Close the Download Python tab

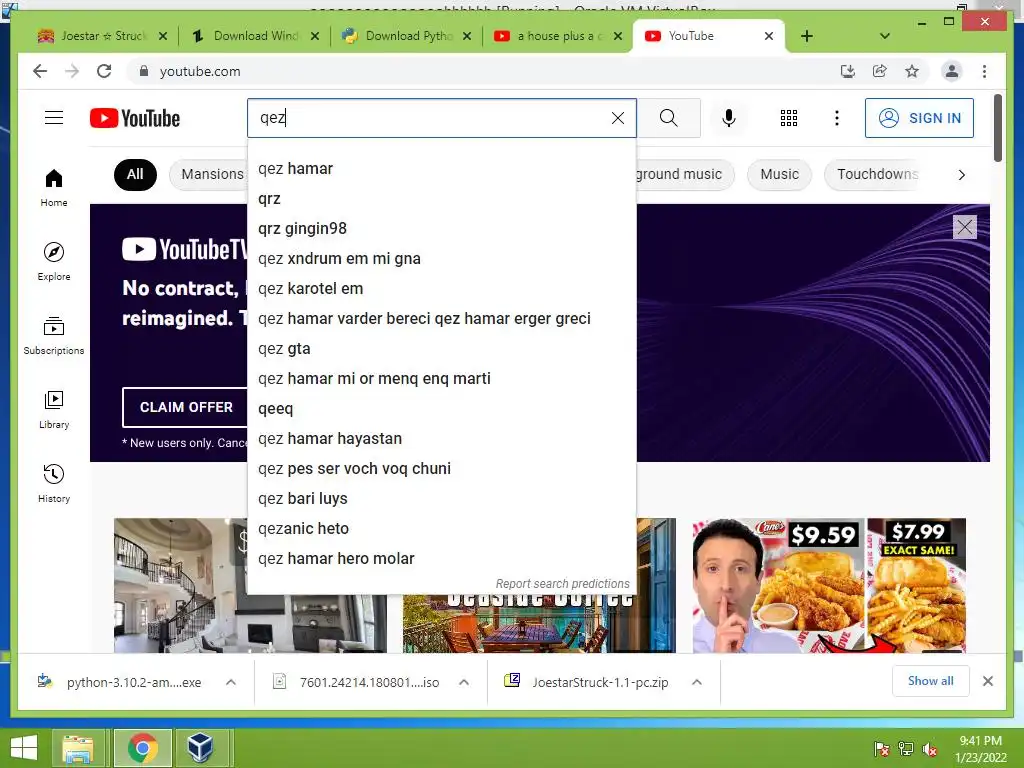pyautogui.click(x=466, y=36)
